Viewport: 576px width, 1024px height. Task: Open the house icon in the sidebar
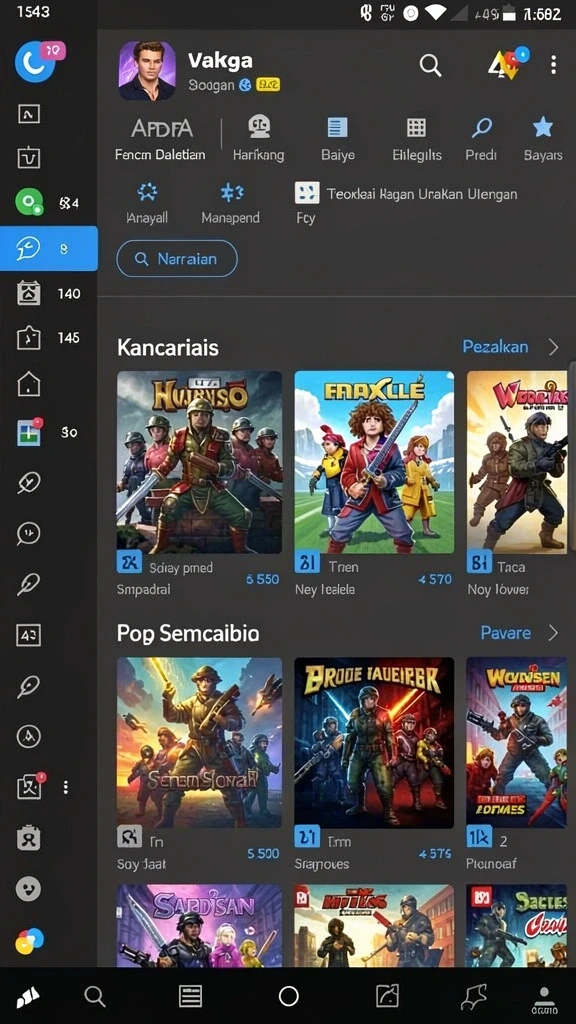(29, 384)
